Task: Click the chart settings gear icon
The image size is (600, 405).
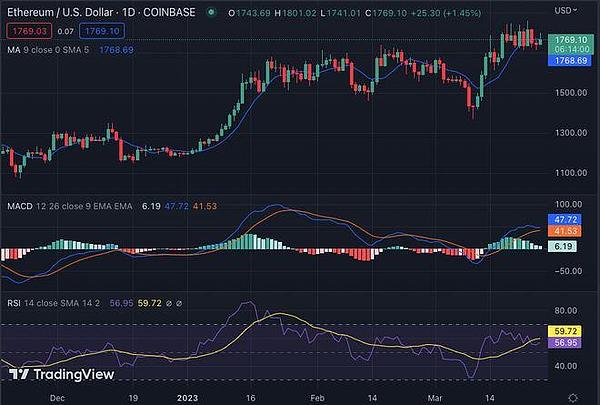Action: [573, 398]
